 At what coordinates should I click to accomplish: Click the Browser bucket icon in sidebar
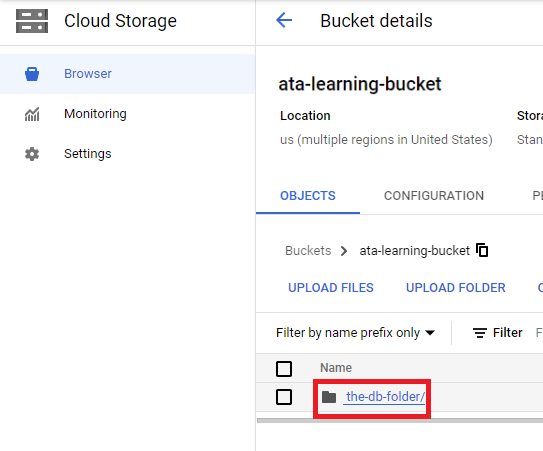pyautogui.click(x=32, y=74)
